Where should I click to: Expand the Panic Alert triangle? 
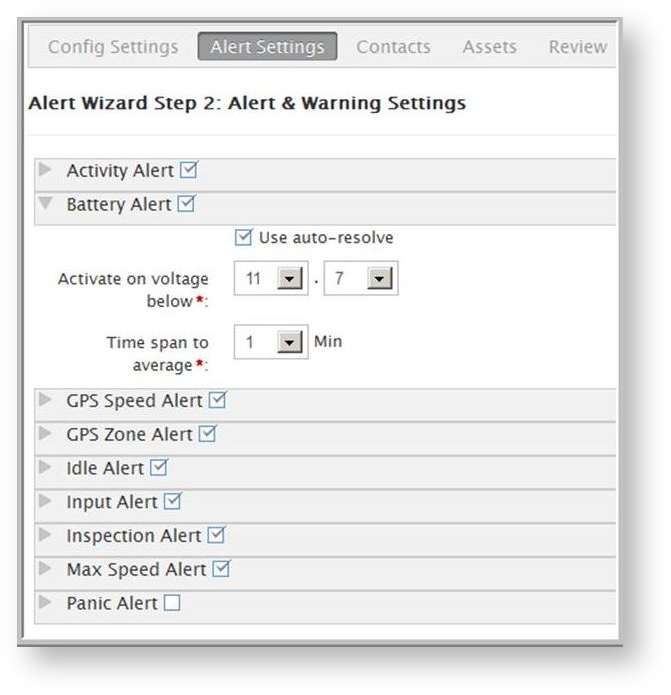click(x=45, y=602)
